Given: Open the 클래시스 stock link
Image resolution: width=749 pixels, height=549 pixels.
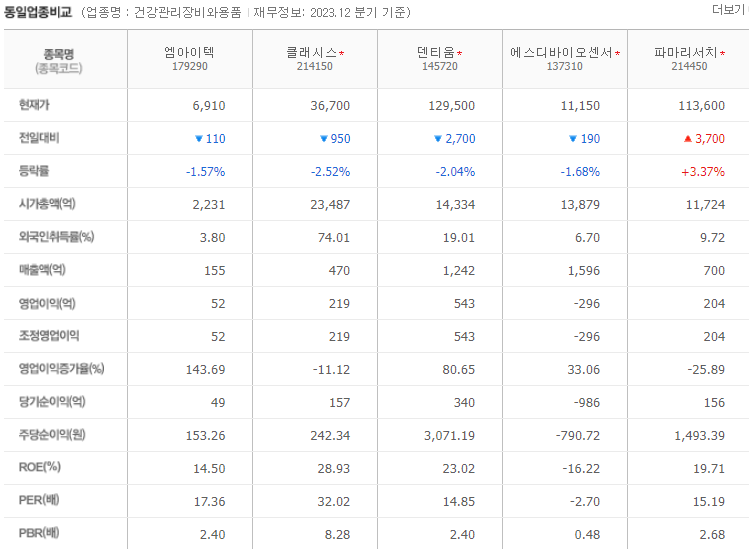Looking at the screenshot, I should pyautogui.click(x=312, y=52).
